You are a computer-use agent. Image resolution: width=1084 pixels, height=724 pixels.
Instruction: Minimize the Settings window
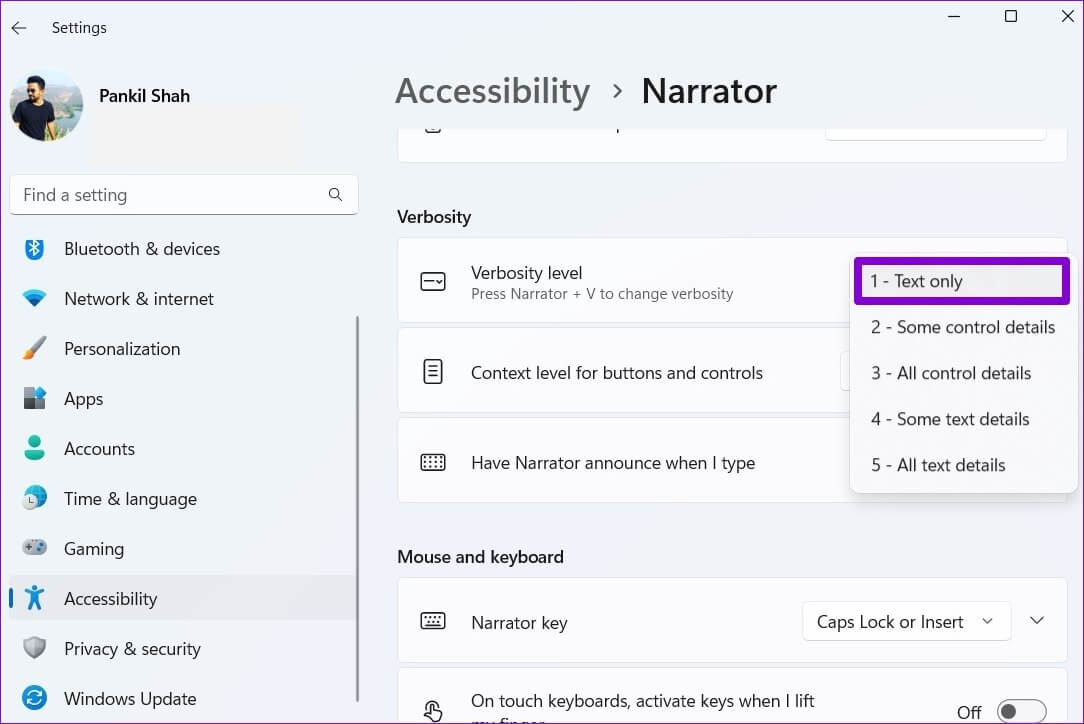(x=954, y=16)
